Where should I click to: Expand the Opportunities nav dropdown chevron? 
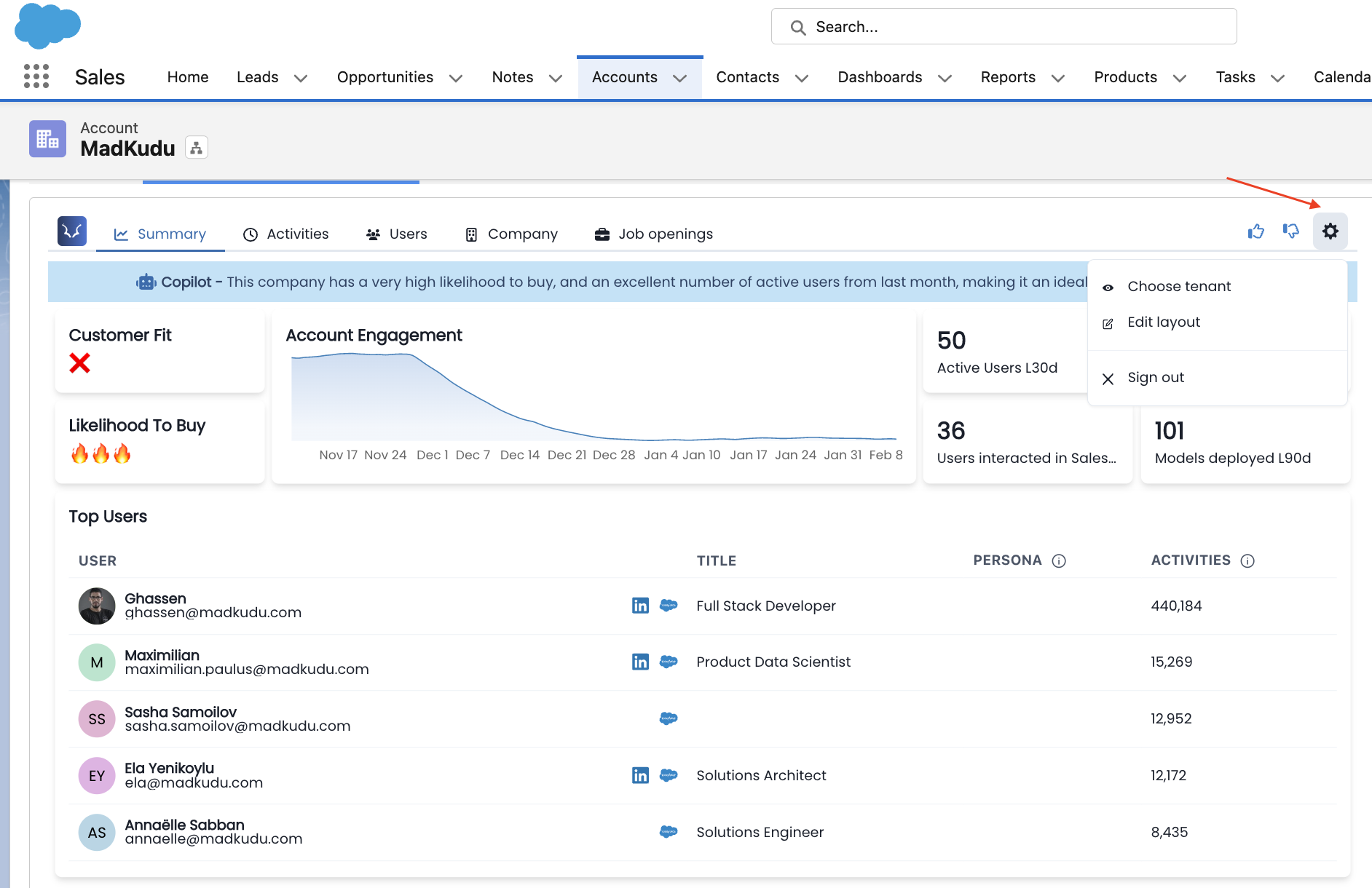456,78
